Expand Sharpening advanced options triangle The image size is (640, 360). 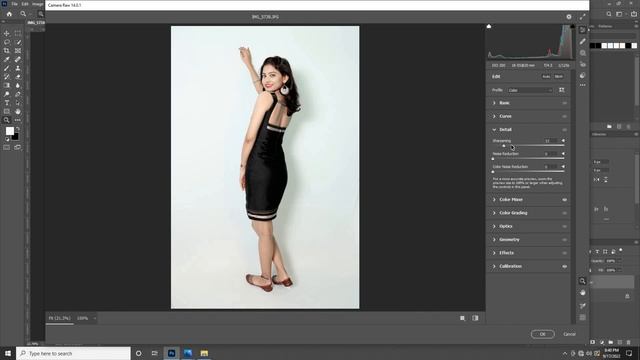pos(563,141)
